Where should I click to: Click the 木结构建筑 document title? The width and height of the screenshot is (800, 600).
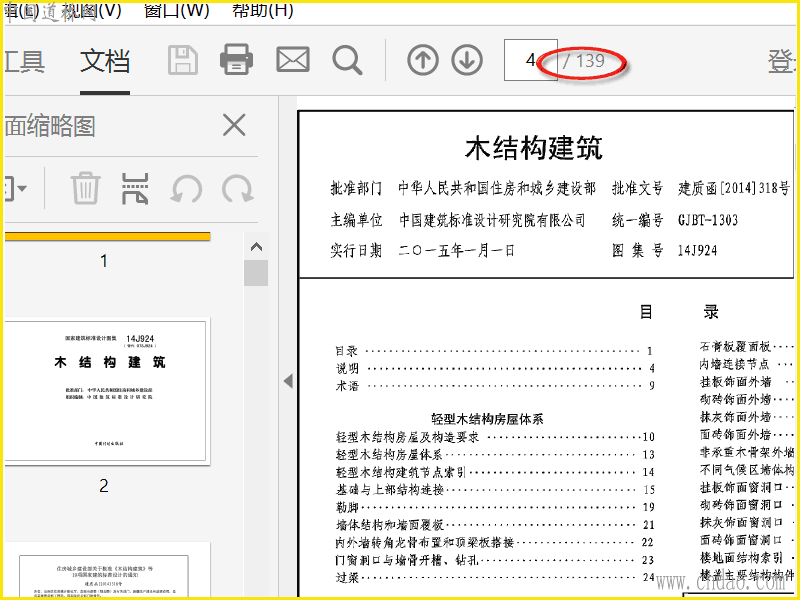(x=534, y=147)
